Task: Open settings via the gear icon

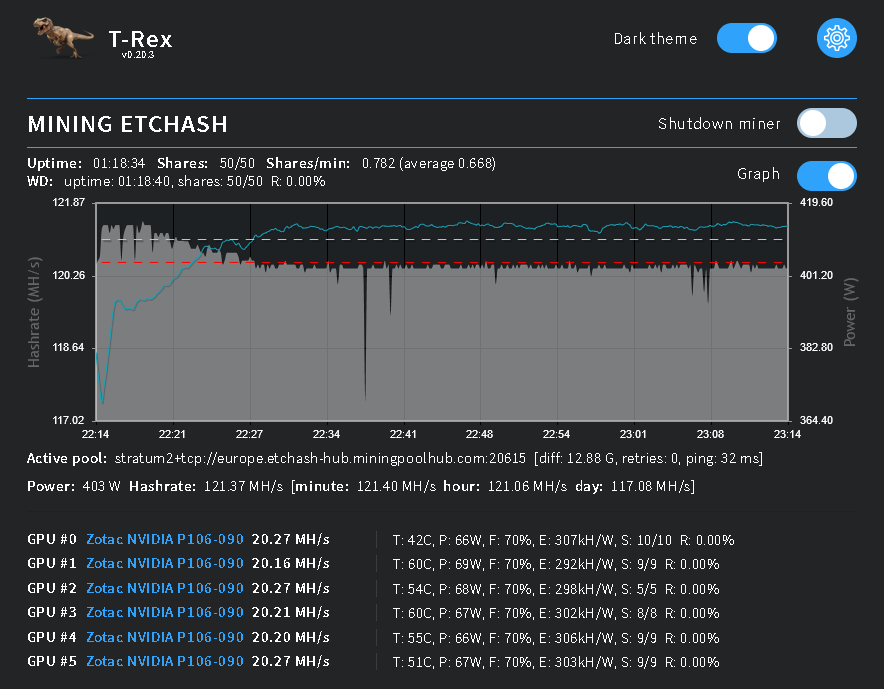Action: tap(837, 38)
